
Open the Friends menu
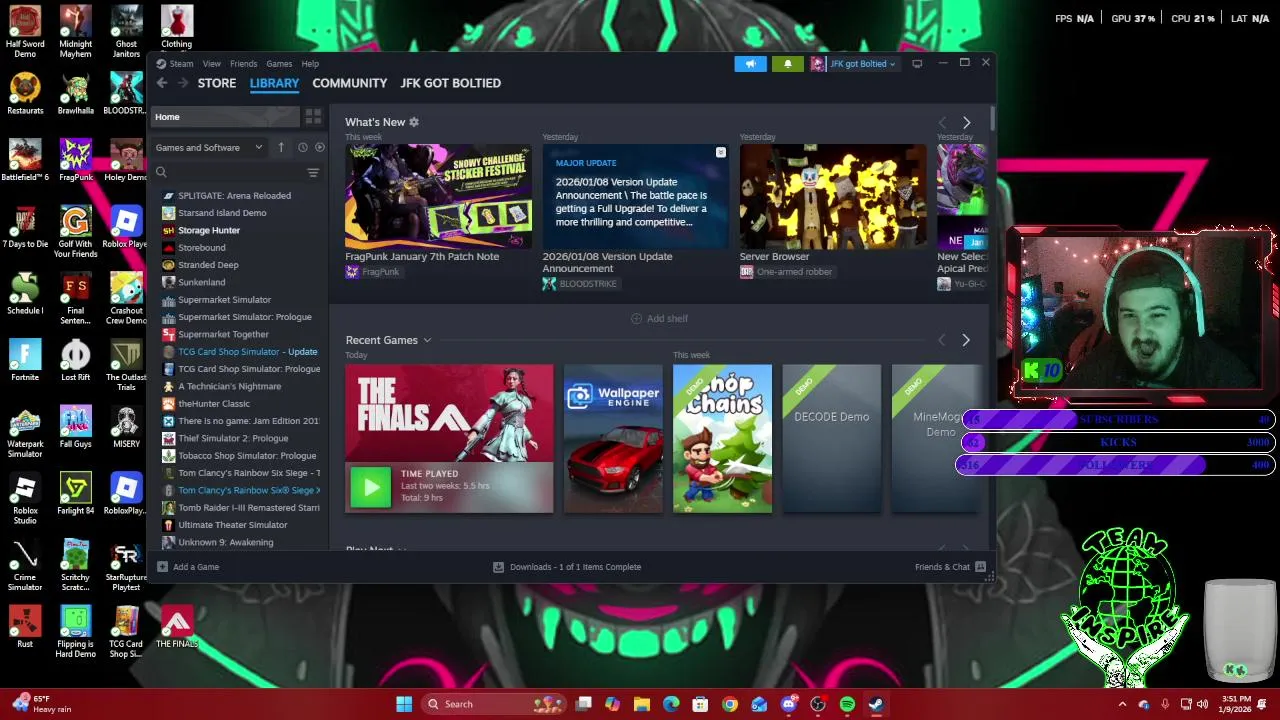pyautogui.click(x=243, y=64)
